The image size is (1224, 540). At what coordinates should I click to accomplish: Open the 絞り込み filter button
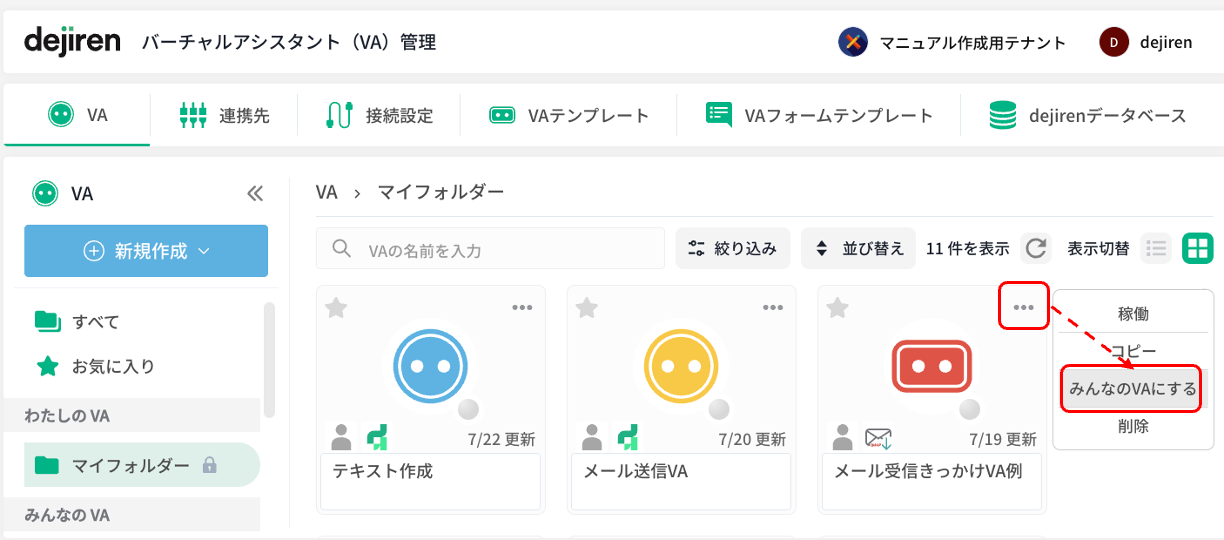733,249
